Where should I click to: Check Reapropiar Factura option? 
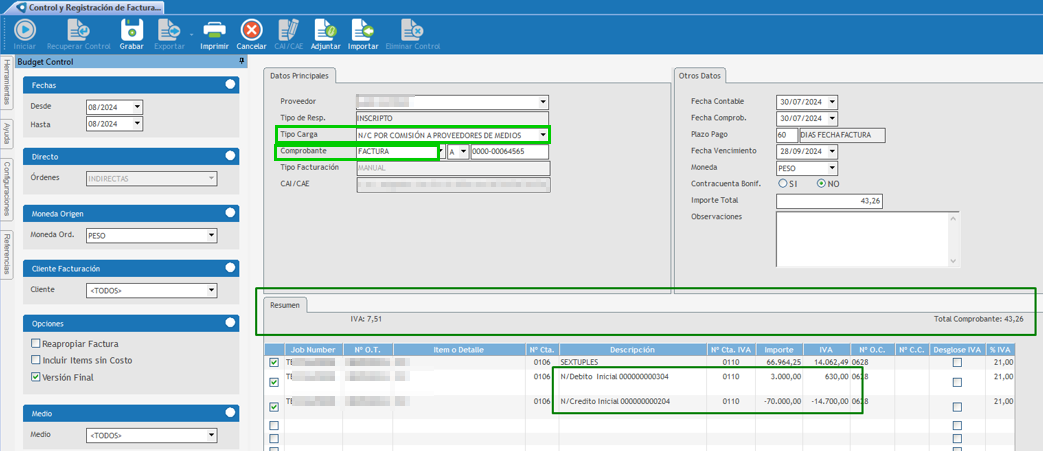pos(35,344)
